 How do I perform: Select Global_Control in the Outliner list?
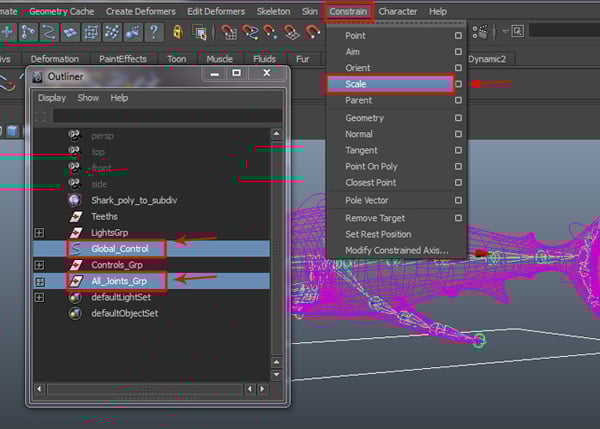click(118, 249)
